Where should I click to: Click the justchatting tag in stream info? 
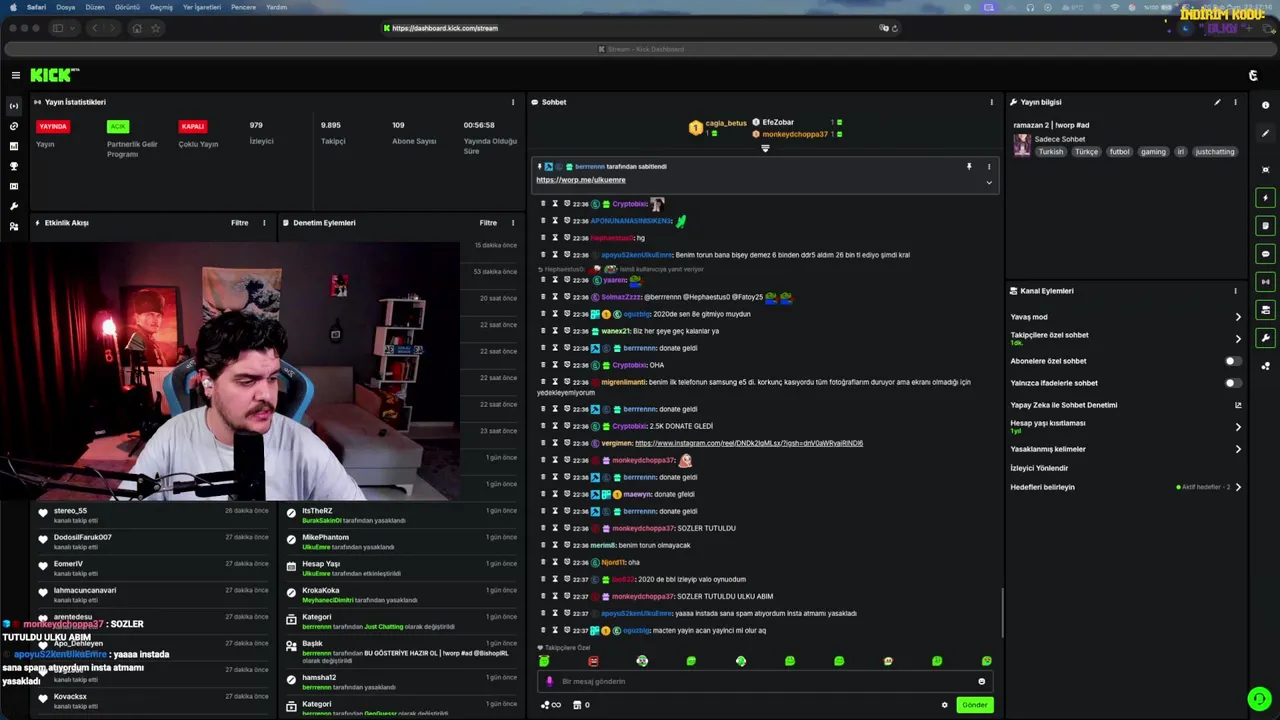coord(1215,152)
